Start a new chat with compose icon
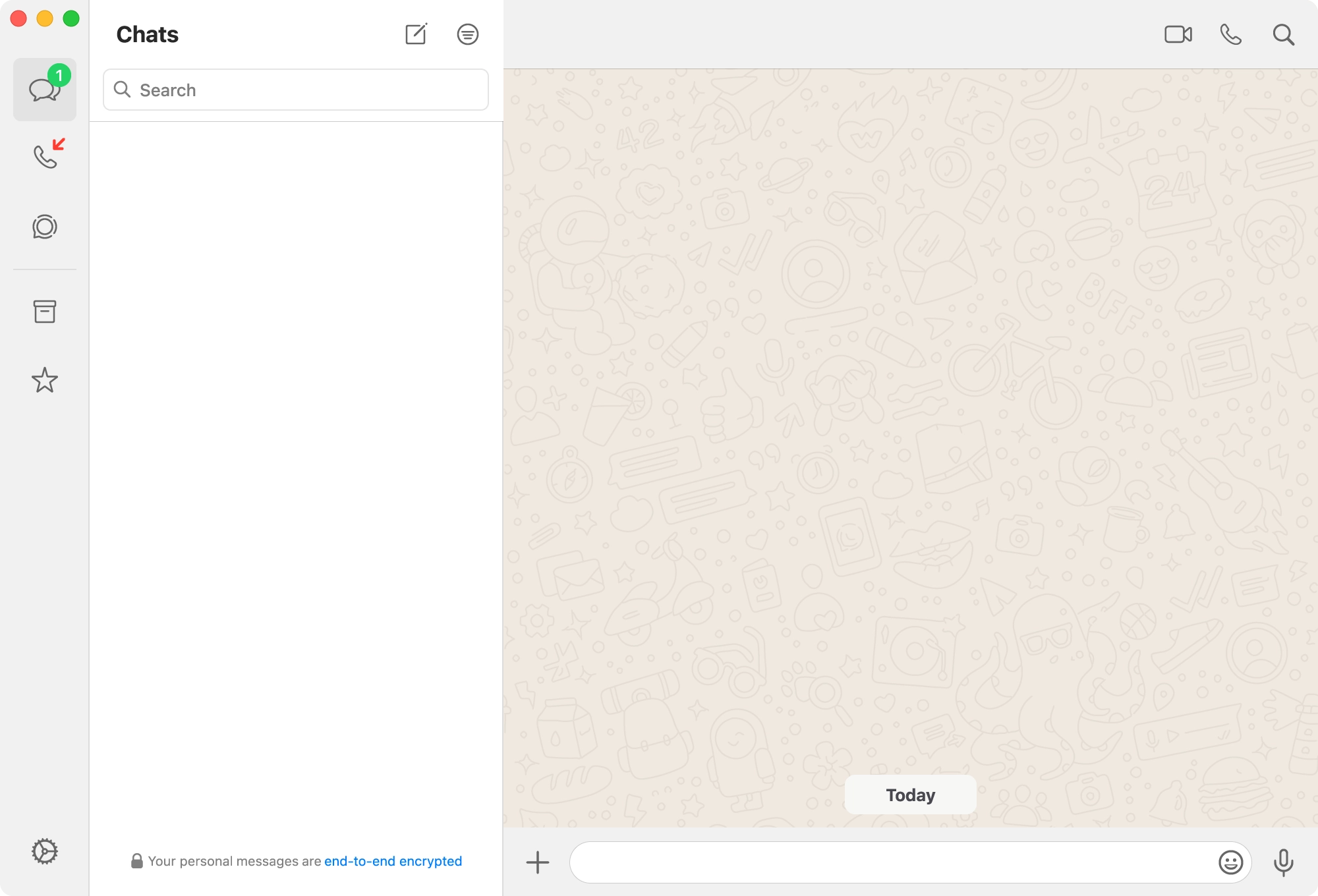Screen dimensions: 1318x896 coord(416,34)
